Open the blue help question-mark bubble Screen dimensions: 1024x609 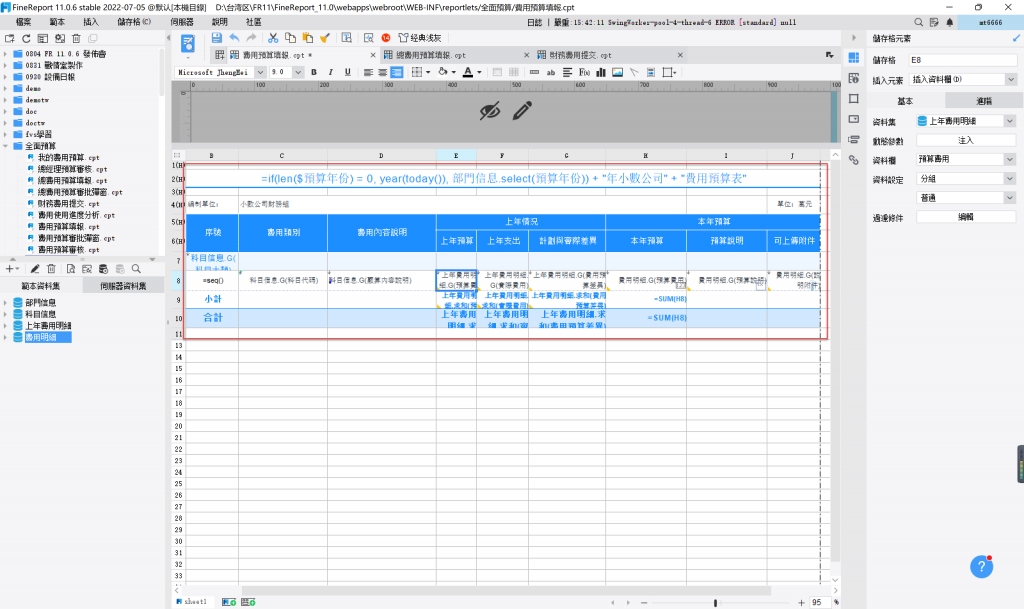[982, 567]
